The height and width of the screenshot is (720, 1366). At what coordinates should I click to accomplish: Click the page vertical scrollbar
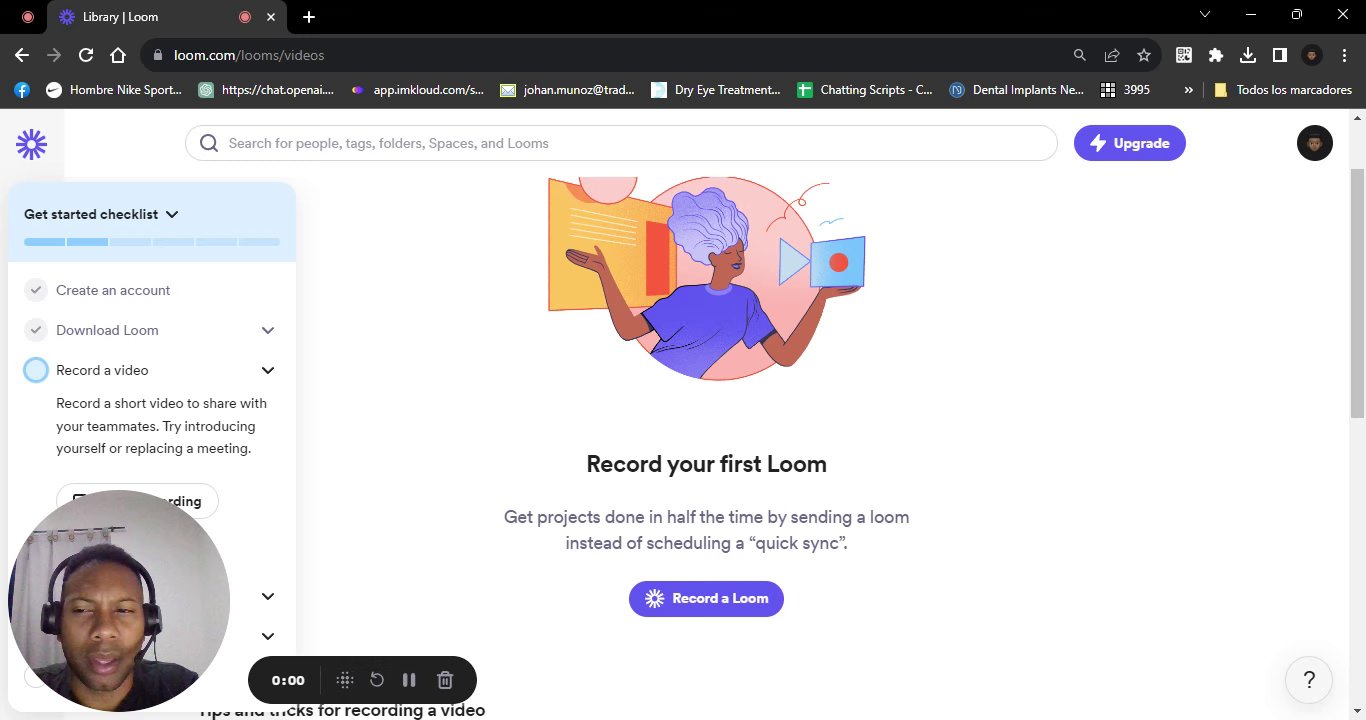tap(1357, 293)
